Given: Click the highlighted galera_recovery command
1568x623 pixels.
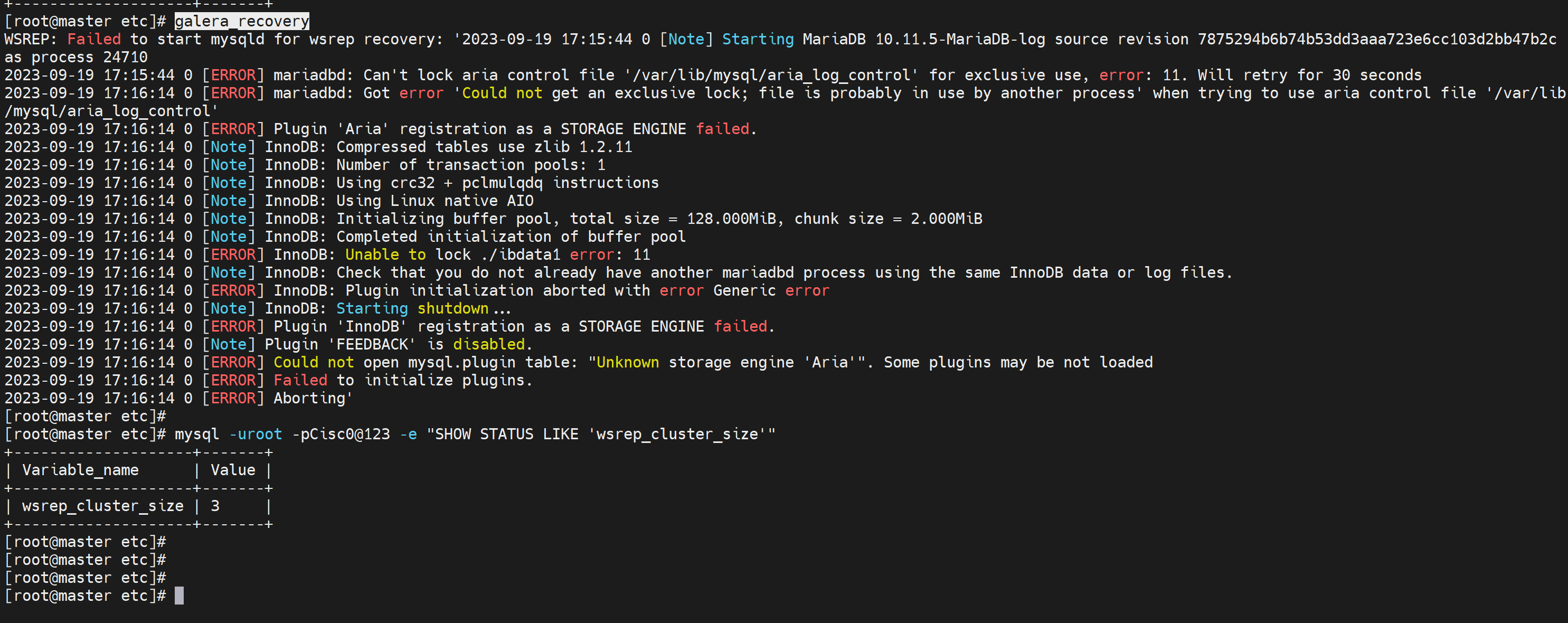Looking at the screenshot, I should click(x=242, y=21).
